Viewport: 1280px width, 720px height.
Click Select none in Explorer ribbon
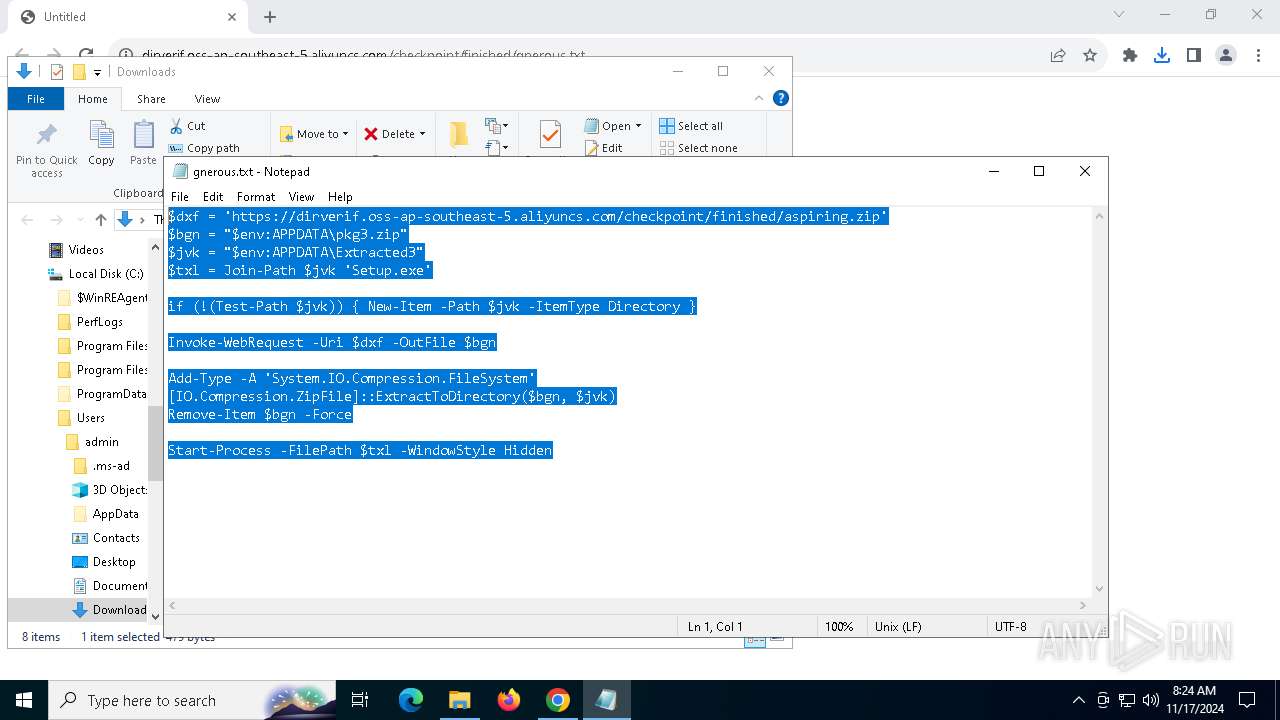[x=698, y=148]
